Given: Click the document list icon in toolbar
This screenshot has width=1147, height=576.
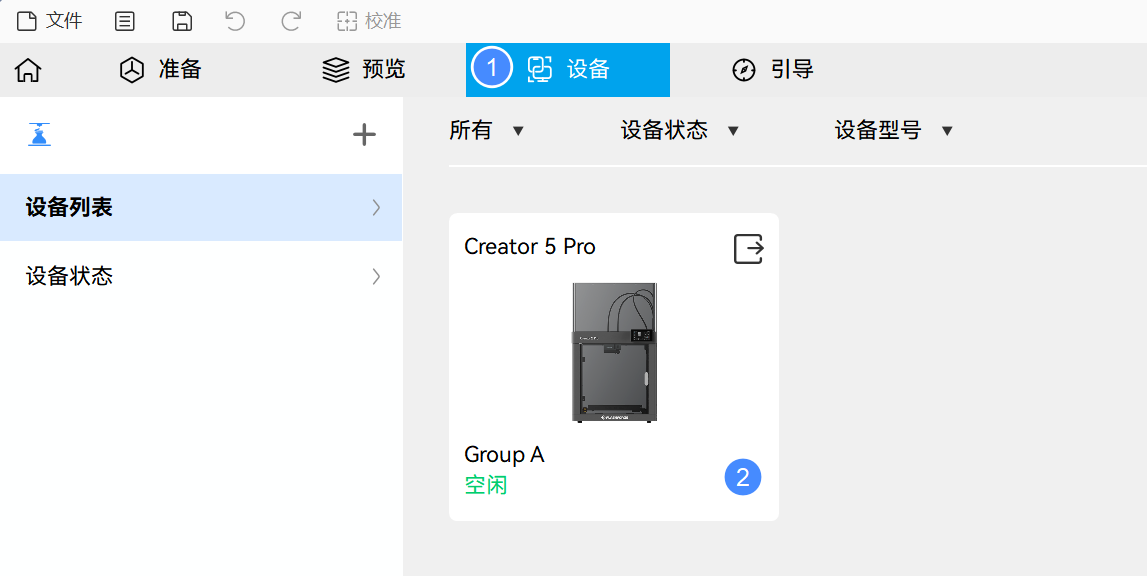Looking at the screenshot, I should point(125,21).
